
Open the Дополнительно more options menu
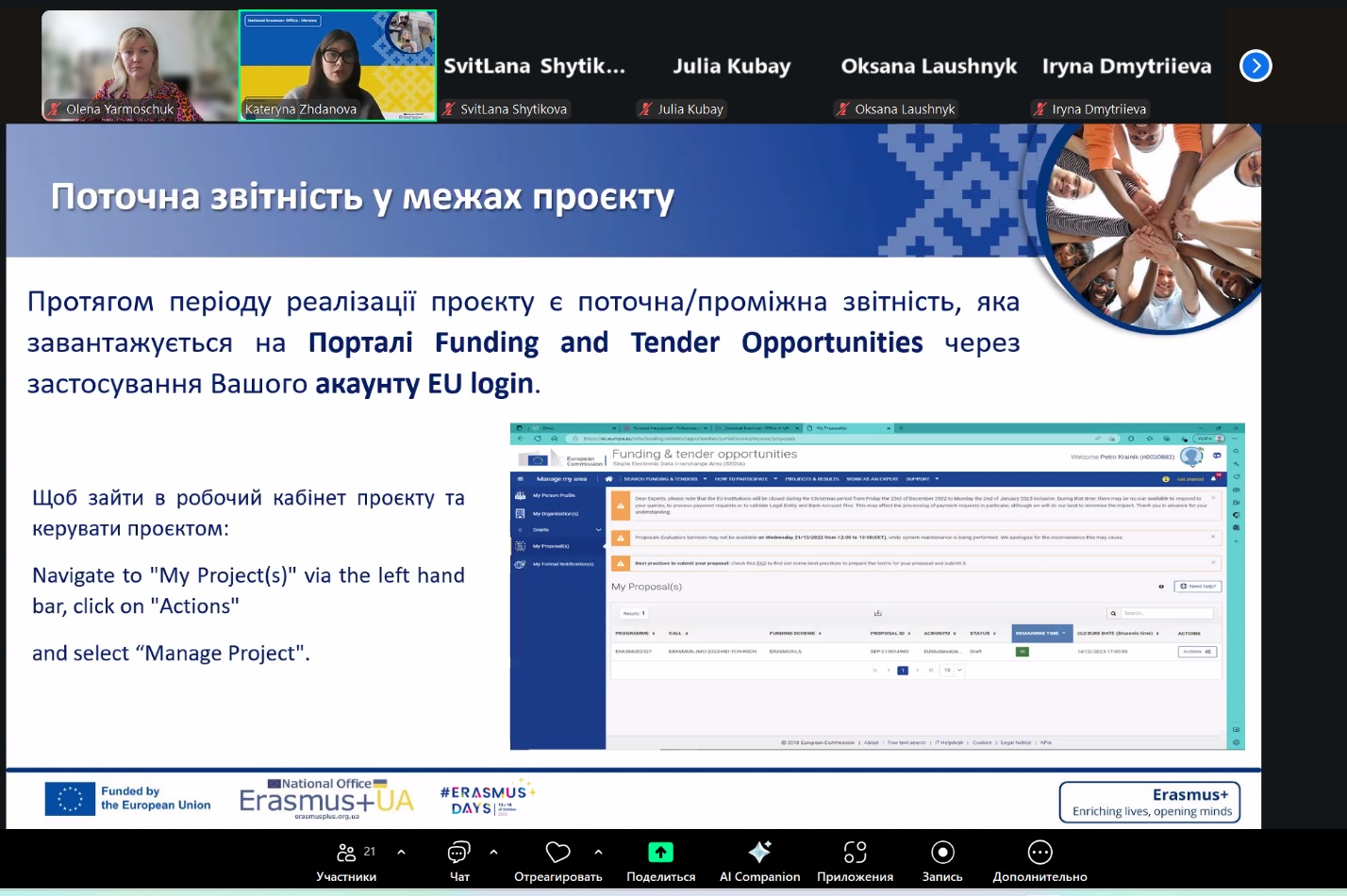1039,853
